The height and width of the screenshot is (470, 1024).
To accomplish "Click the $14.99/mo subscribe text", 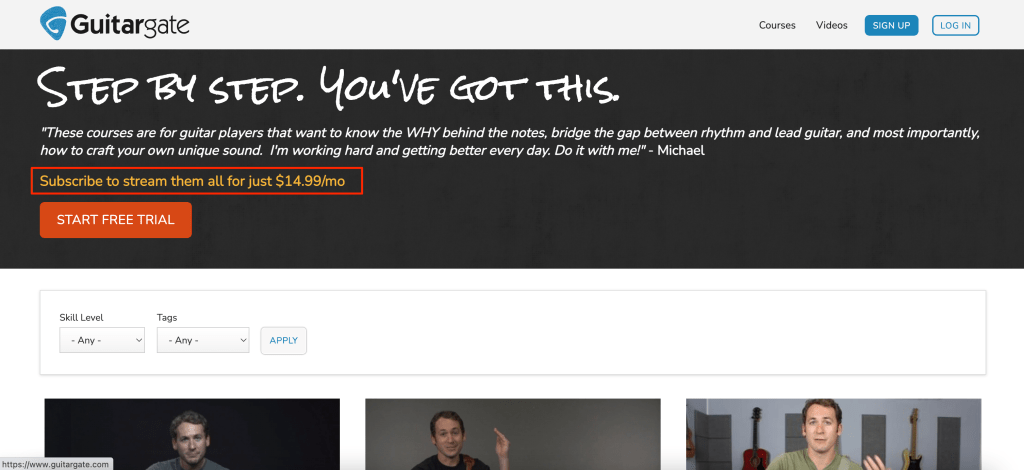I will tap(192, 181).
